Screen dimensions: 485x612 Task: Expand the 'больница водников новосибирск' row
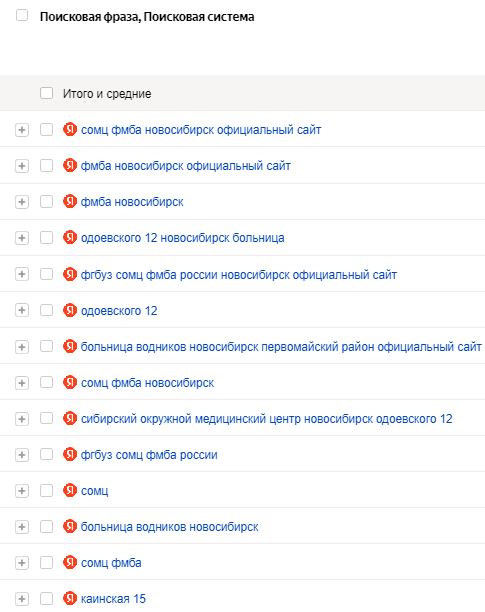pos(22,527)
